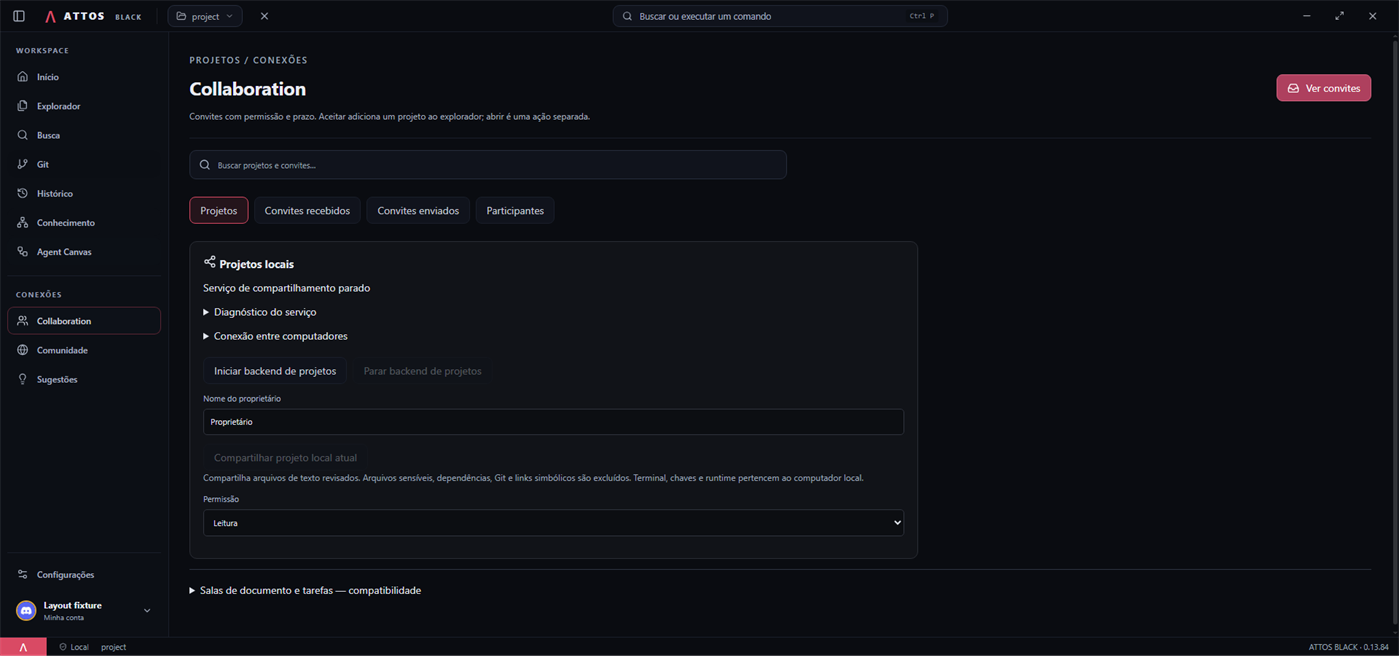The width and height of the screenshot is (1399, 656).
Task: Open the Comunidade globe icon
Action: pos(23,350)
